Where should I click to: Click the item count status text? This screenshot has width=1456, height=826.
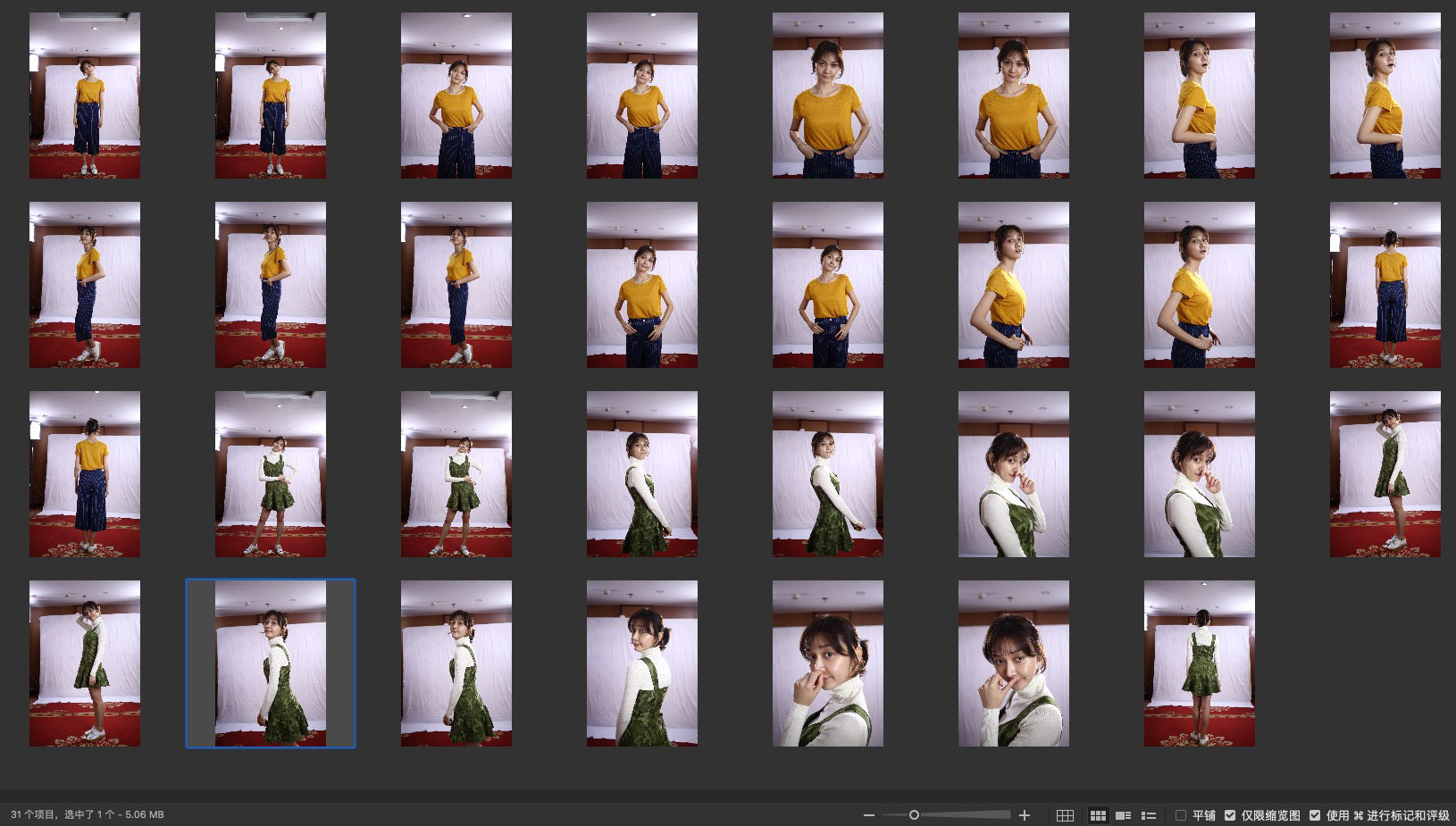pos(88,814)
